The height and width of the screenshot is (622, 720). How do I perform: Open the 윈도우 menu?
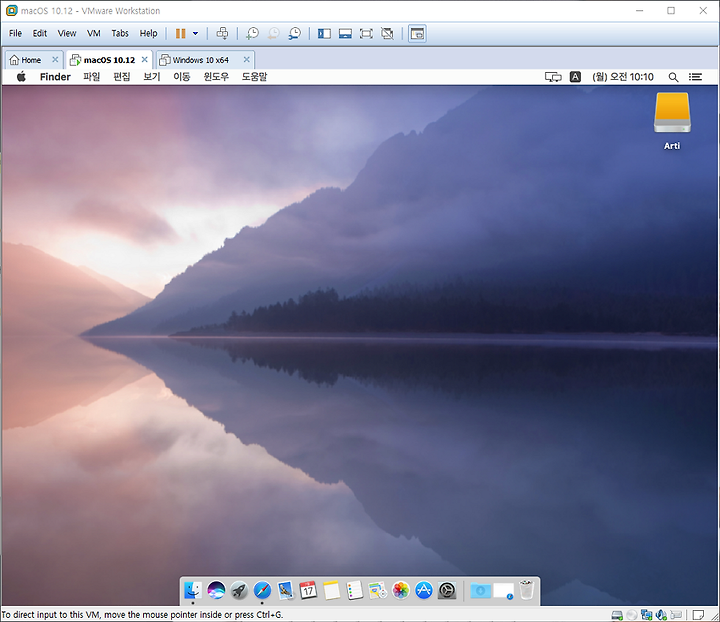click(216, 77)
